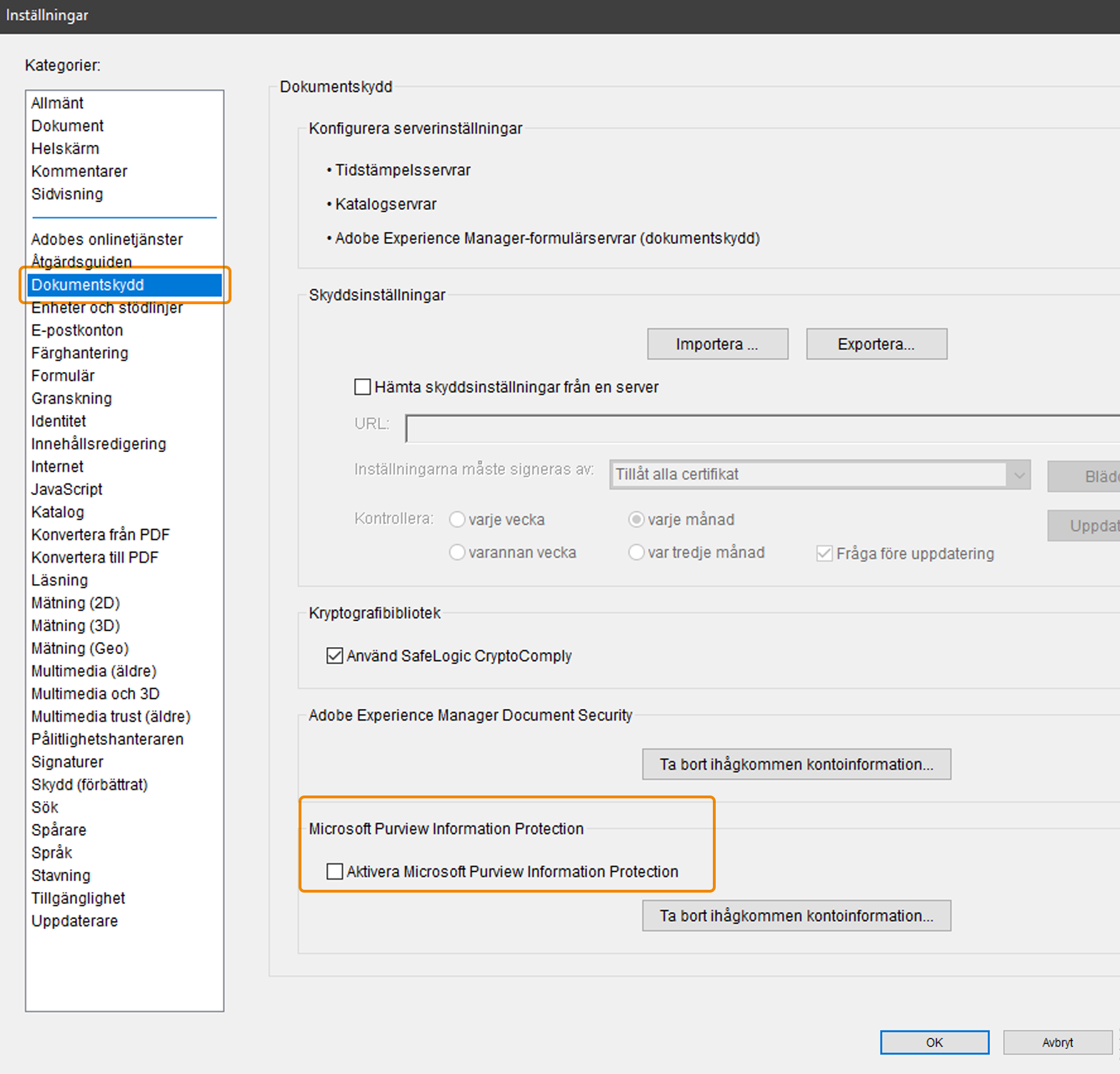Open the Signaturer category
Viewport: 1120px width, 1074px height.
tap(67, 762)
